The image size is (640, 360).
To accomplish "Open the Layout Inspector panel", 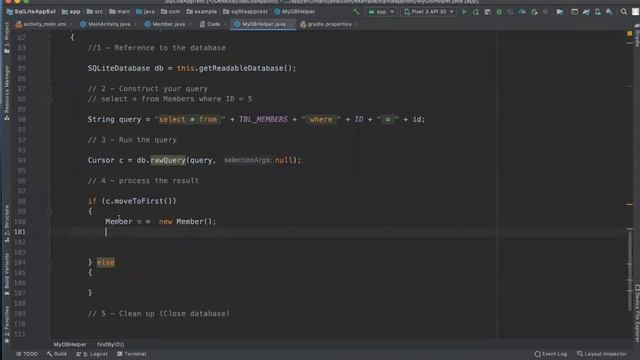I will [602, 354].
